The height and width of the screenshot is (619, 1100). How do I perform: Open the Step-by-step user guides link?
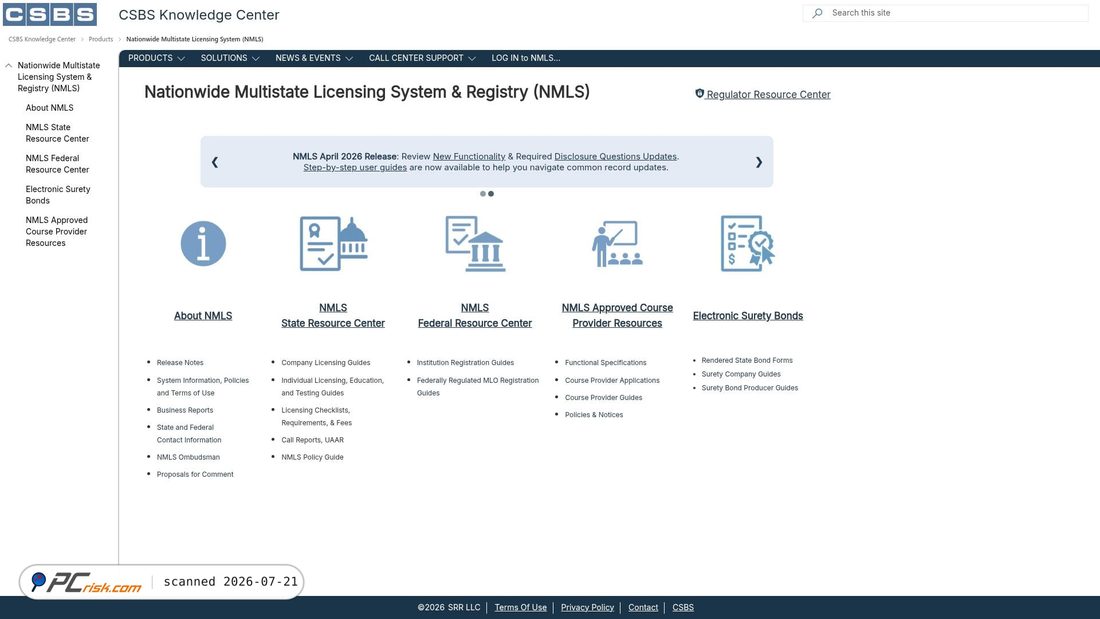[355, 168]
